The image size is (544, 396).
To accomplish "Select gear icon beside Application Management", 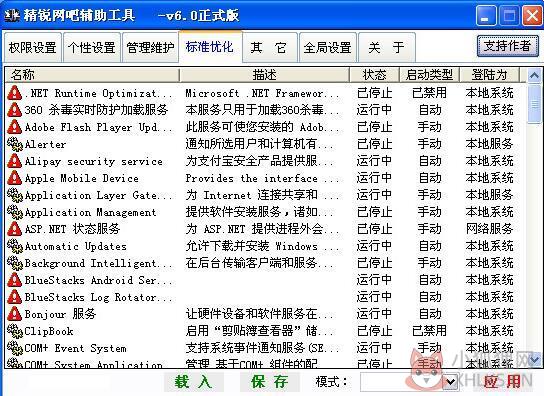I will 15,212.
